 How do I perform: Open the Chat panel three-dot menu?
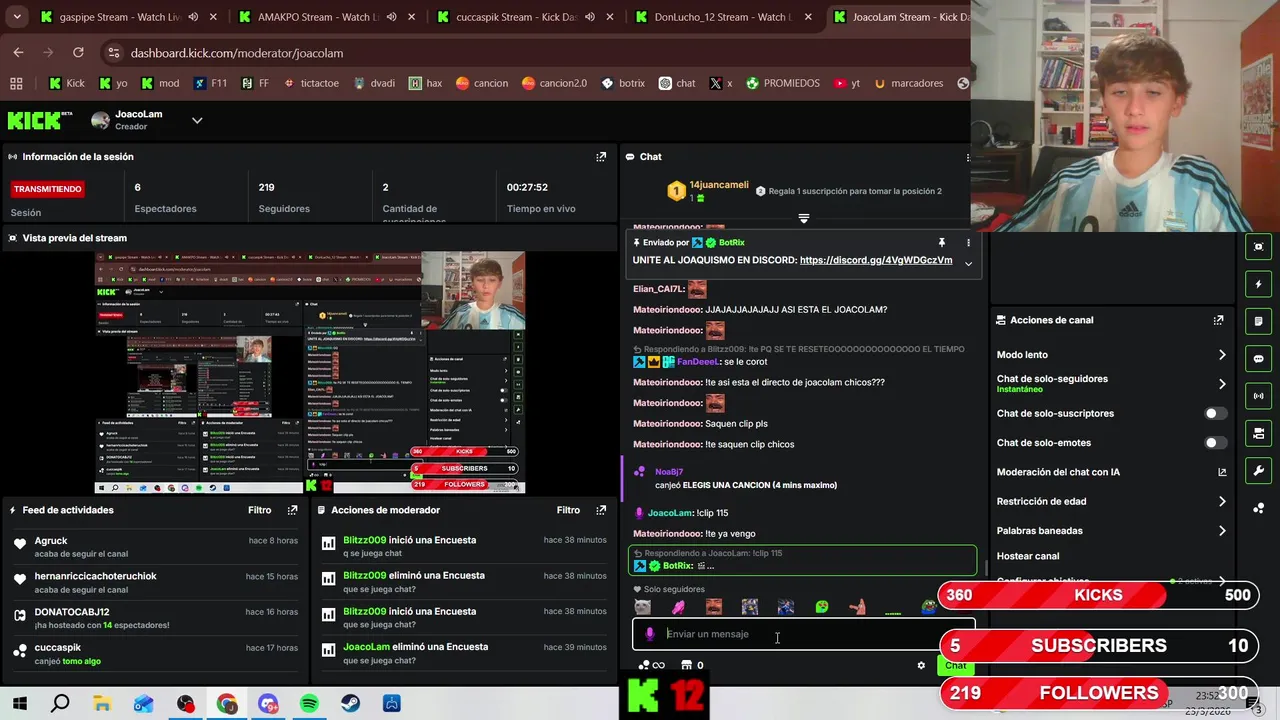pos(967,157)
